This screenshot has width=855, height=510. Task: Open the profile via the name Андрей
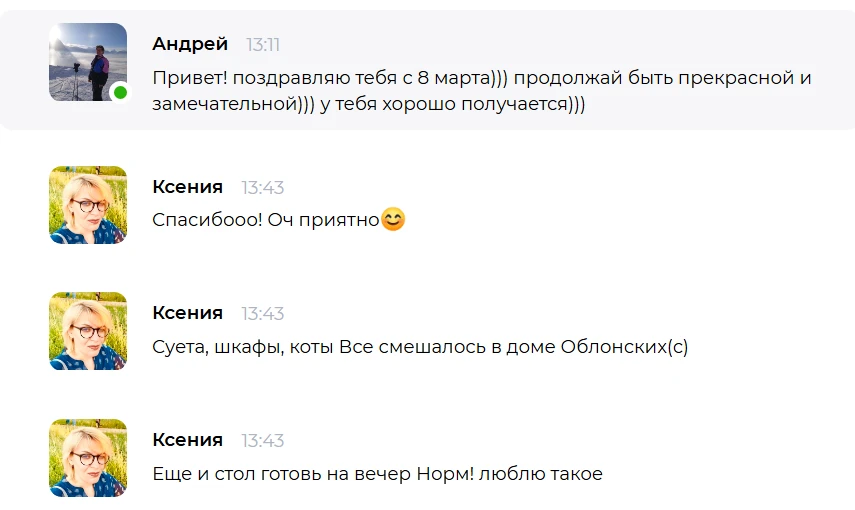click(x=190, y=44)
